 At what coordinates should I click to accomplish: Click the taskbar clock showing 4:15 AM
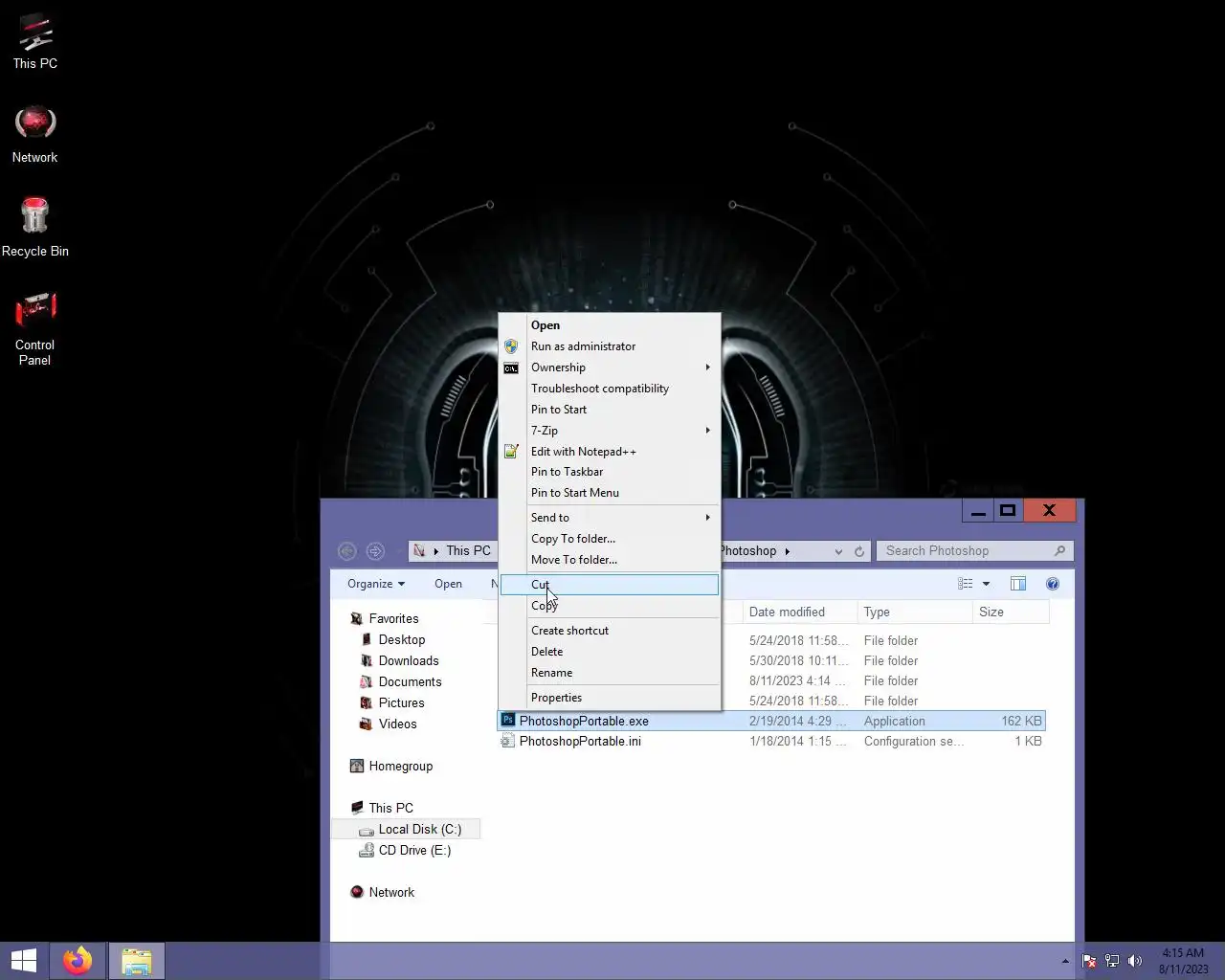1183,961
